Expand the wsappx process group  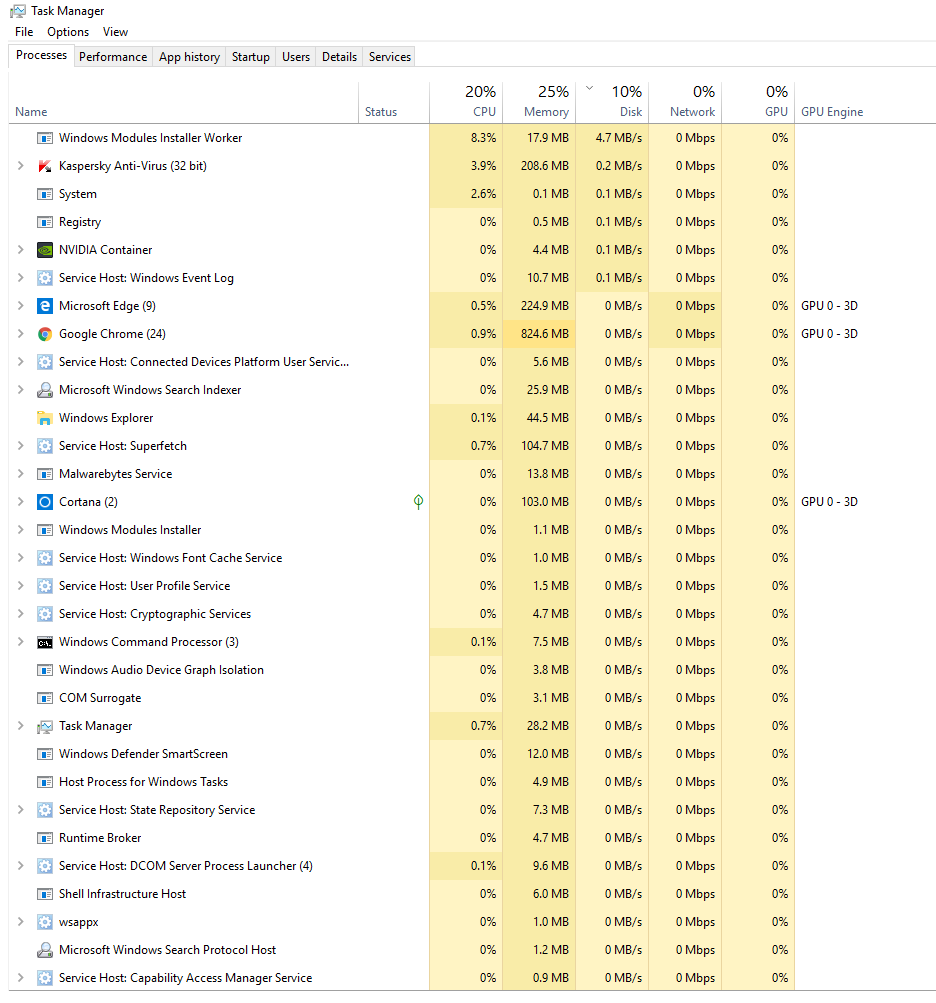[20, 922]
